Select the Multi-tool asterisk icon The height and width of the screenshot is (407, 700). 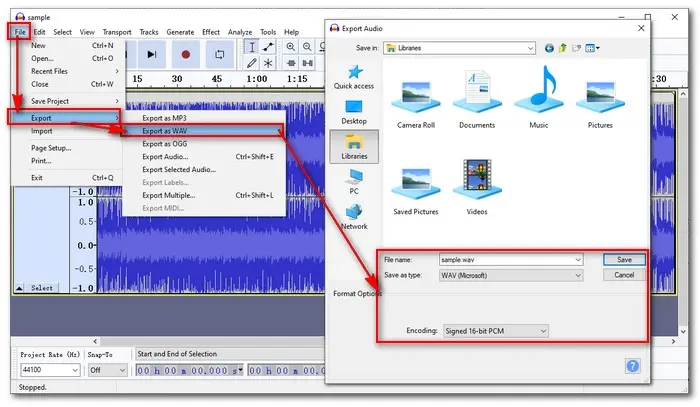pos(268,63)
